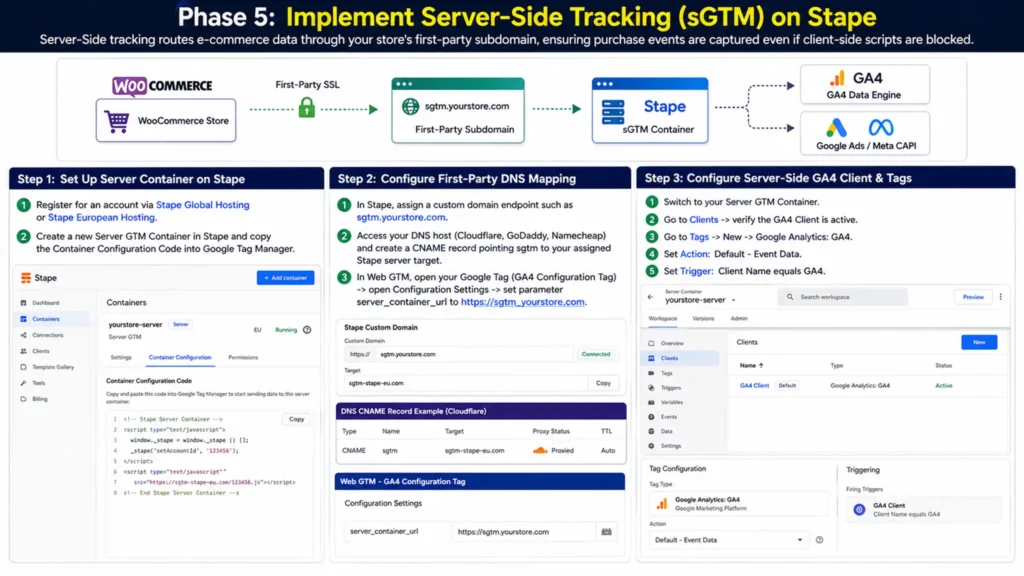Image resolution: width=1024 pixels, height=576 pixels.
Task: Switch to the Admin tab
Action: pos(739,319)
